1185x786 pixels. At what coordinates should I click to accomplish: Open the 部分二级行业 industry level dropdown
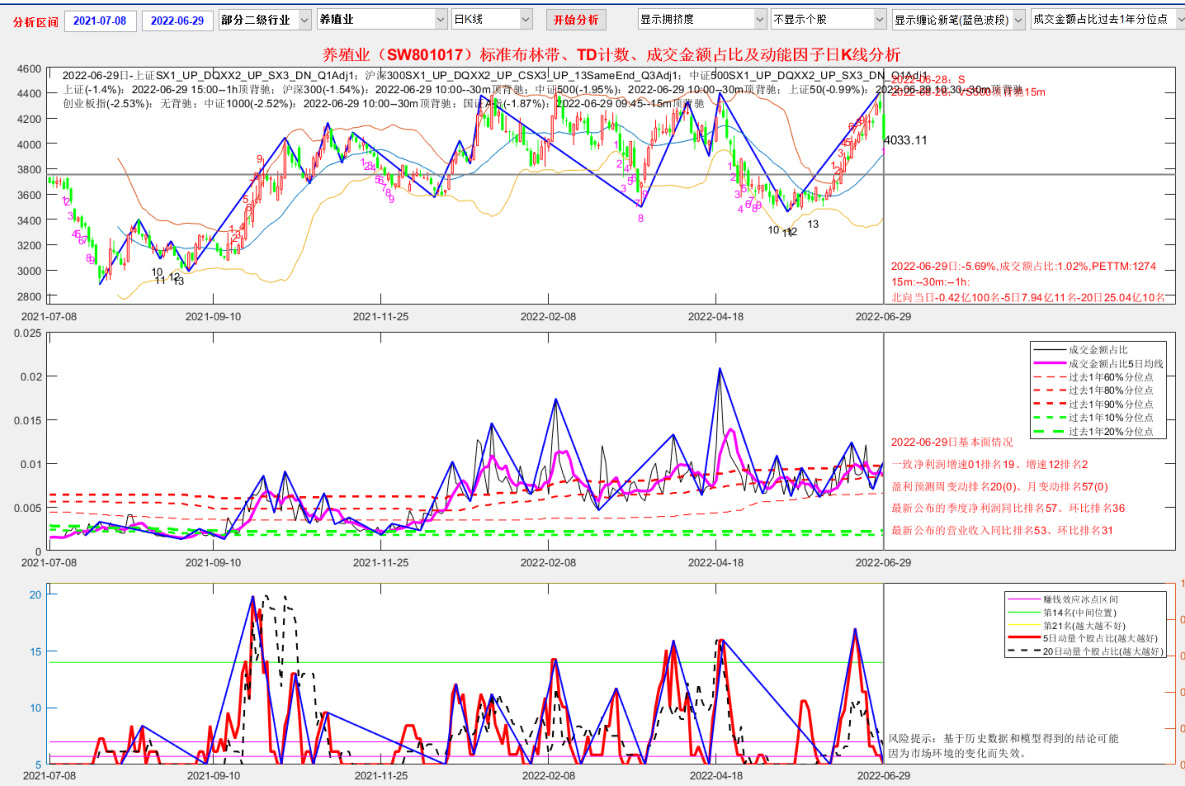point(263,19)
